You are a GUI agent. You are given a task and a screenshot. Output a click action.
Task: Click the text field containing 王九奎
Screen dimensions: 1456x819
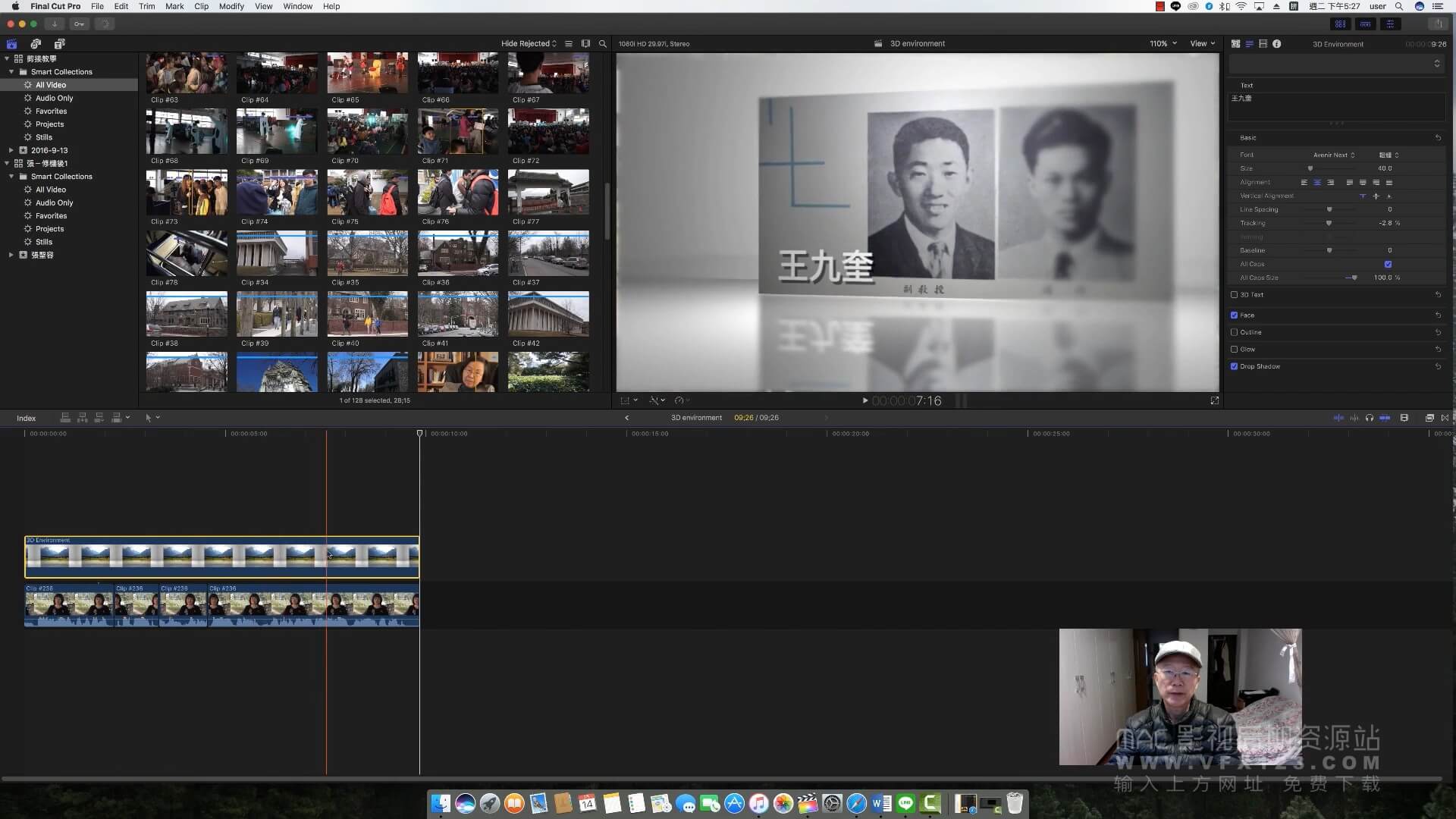pos(1337,105)
